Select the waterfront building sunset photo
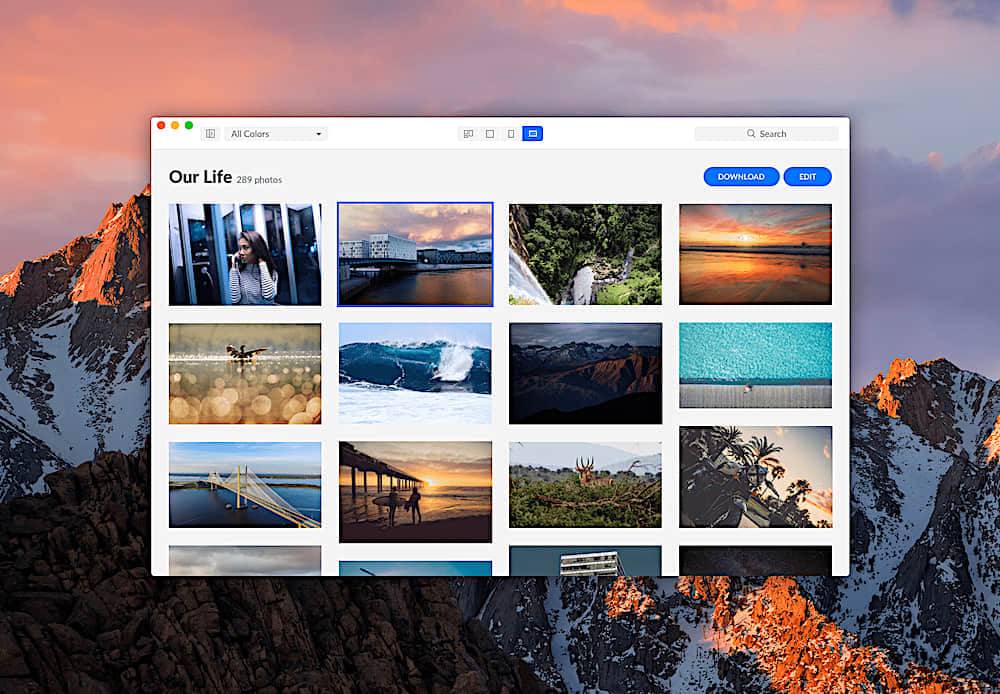Screen dimensions: 1000x694 pos(415,255)
